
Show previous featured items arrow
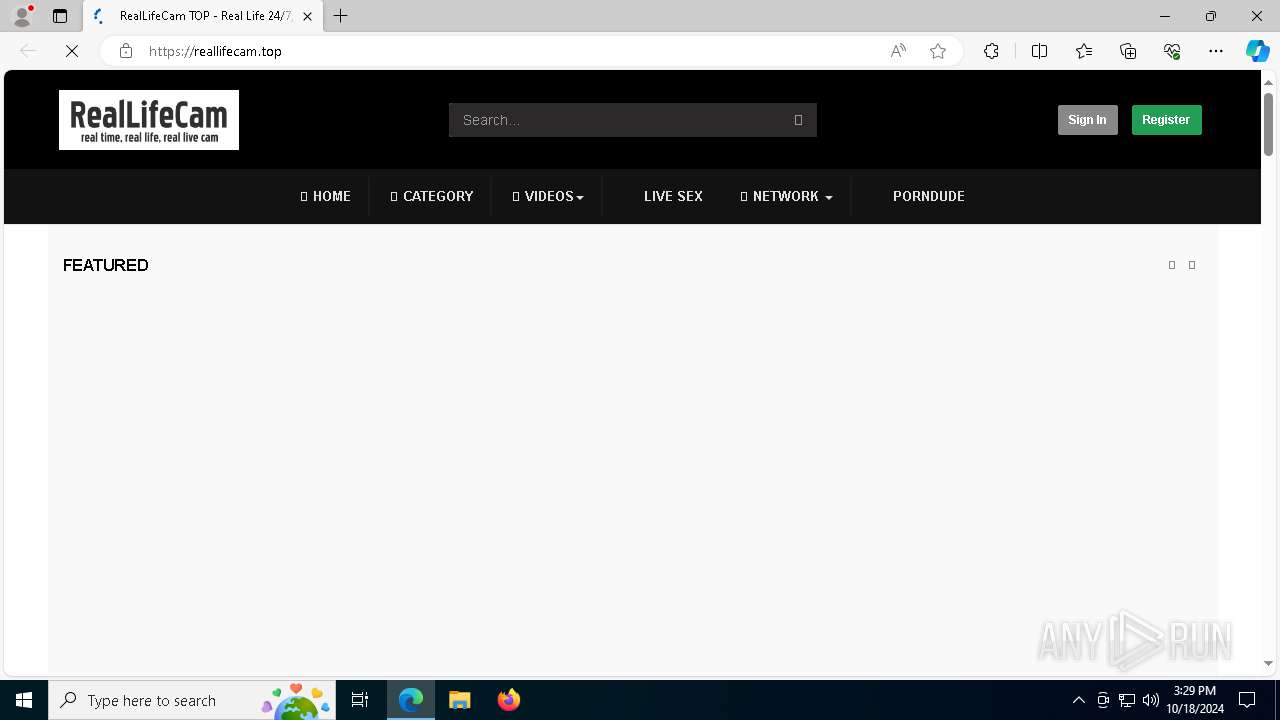pos(1172,265)
